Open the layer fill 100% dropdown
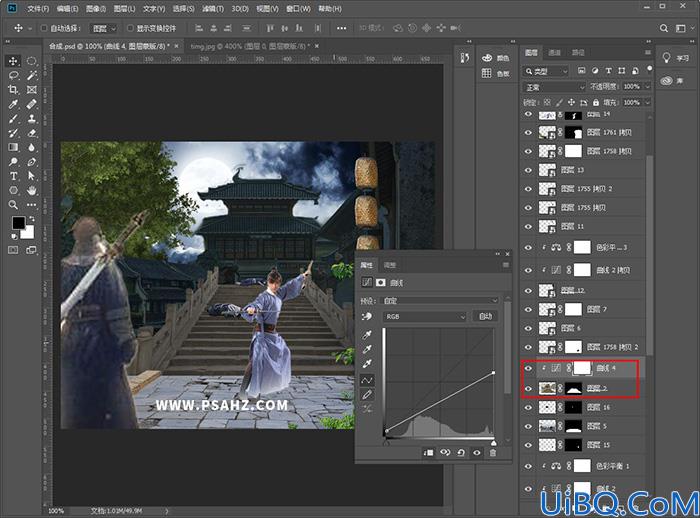 pos(648,103)
